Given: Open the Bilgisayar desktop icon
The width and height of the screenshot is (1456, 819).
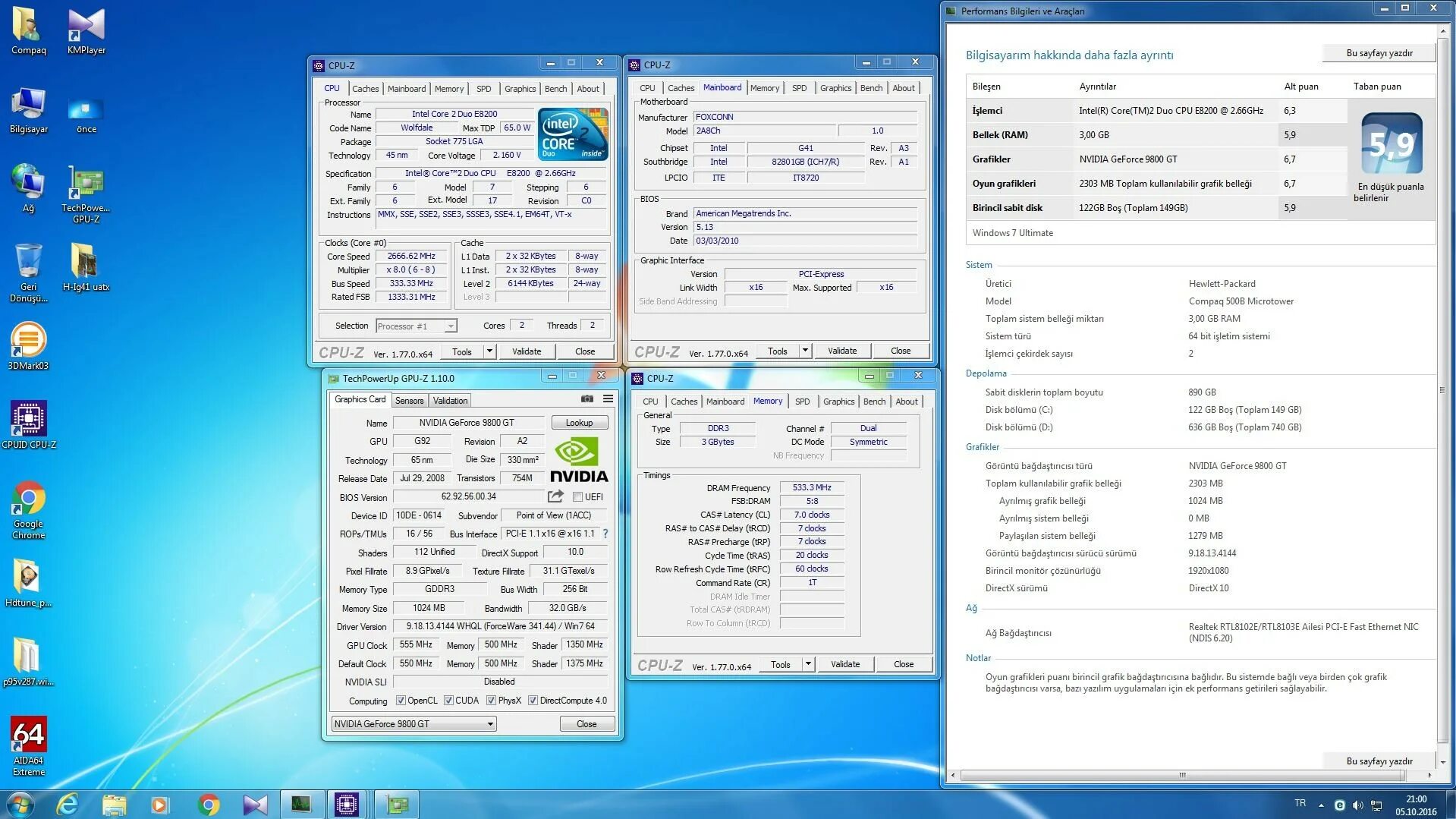Looking at the screenshot, I should point(28,110).
